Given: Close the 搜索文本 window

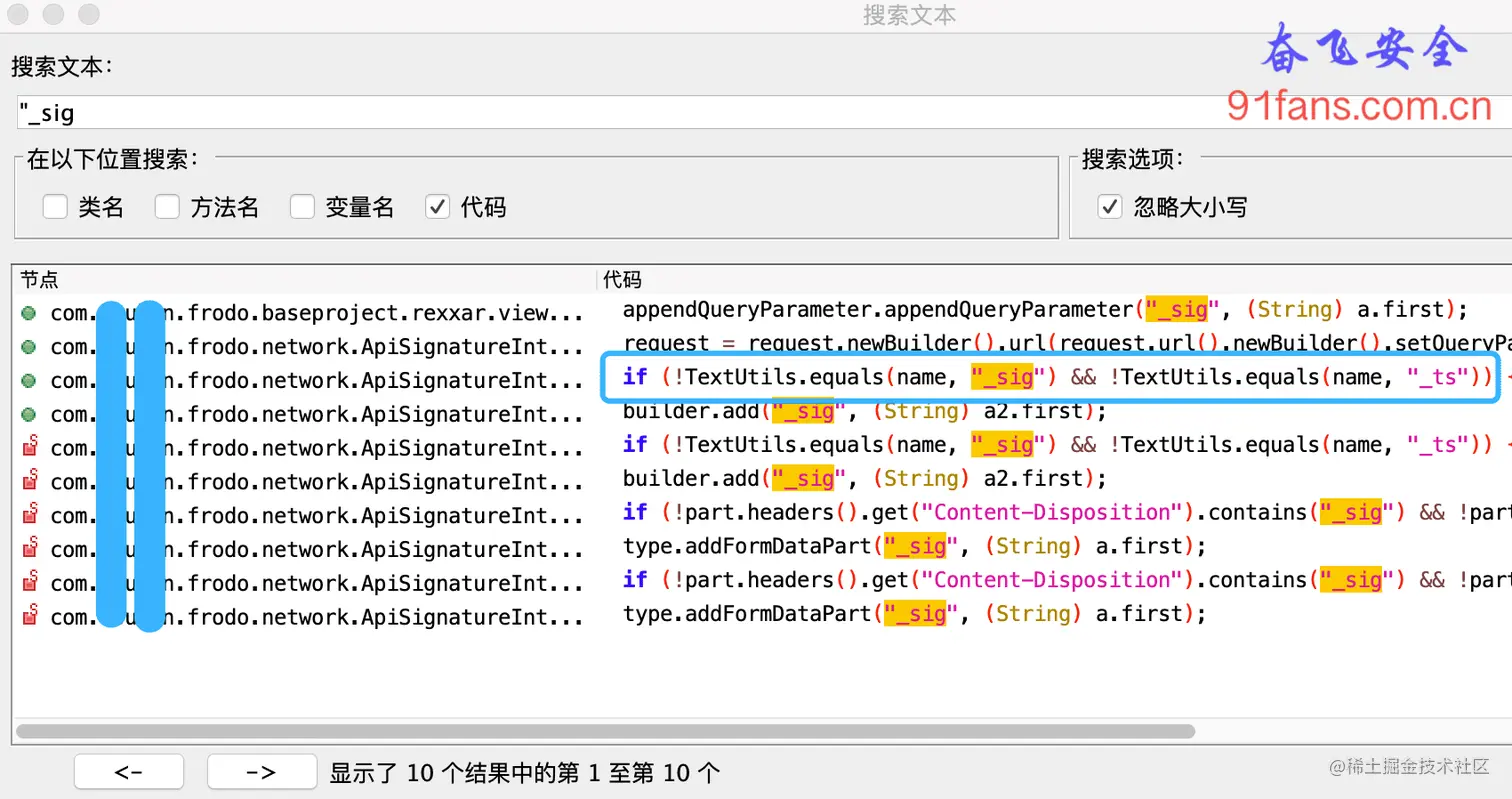Looking at the screenshot, I should point(17,14).
